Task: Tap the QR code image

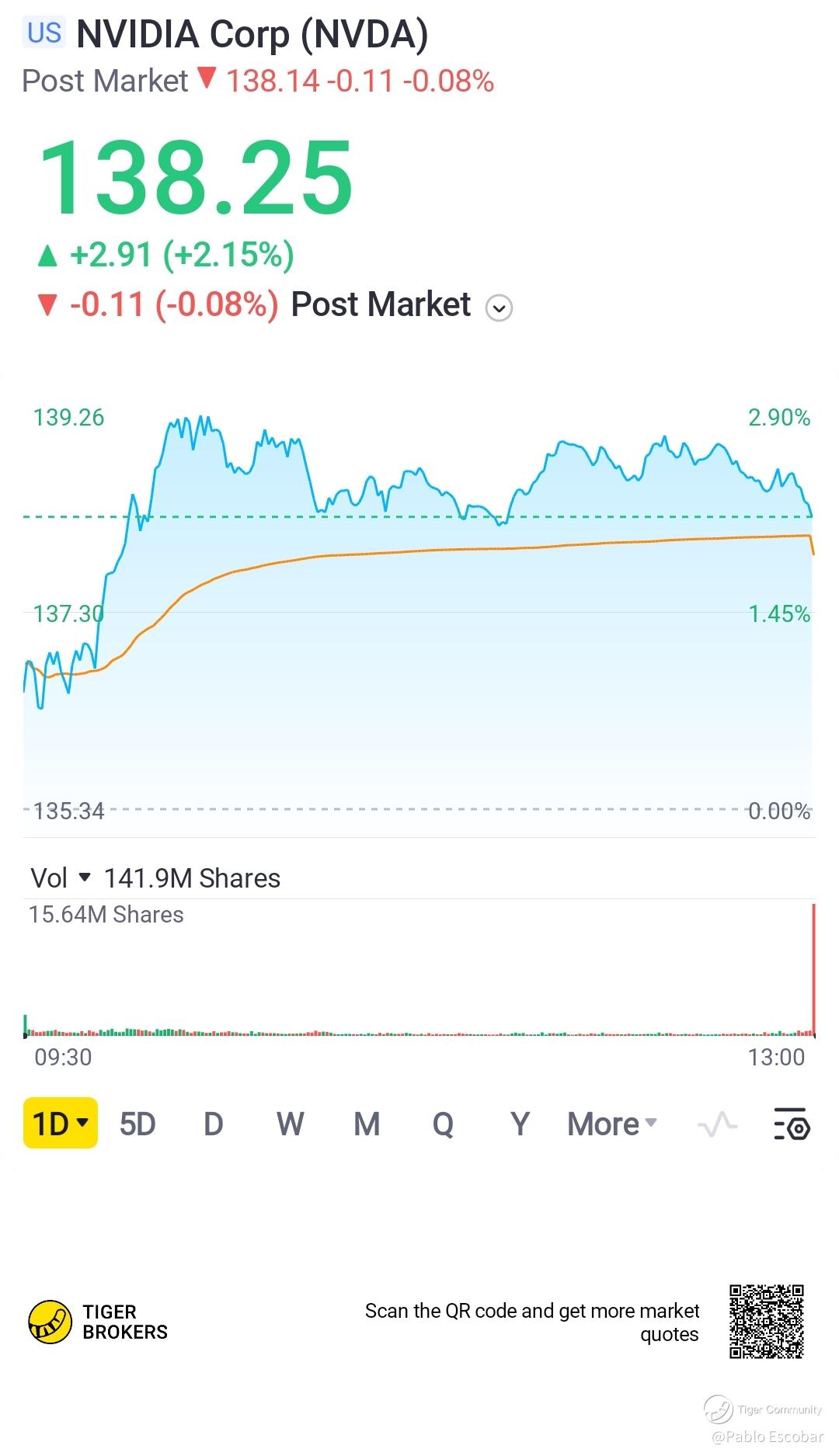Action: [766, 1322]
